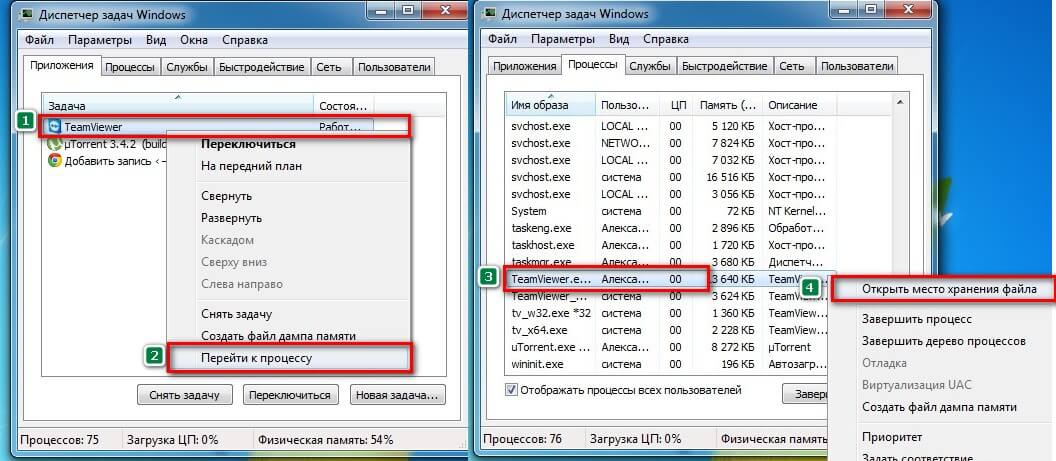The height and width of the screenshot is (461, 1056).
Task: Click the right Task Manager title bar icon
Action: pyautogui.click(x=489, y=14)
